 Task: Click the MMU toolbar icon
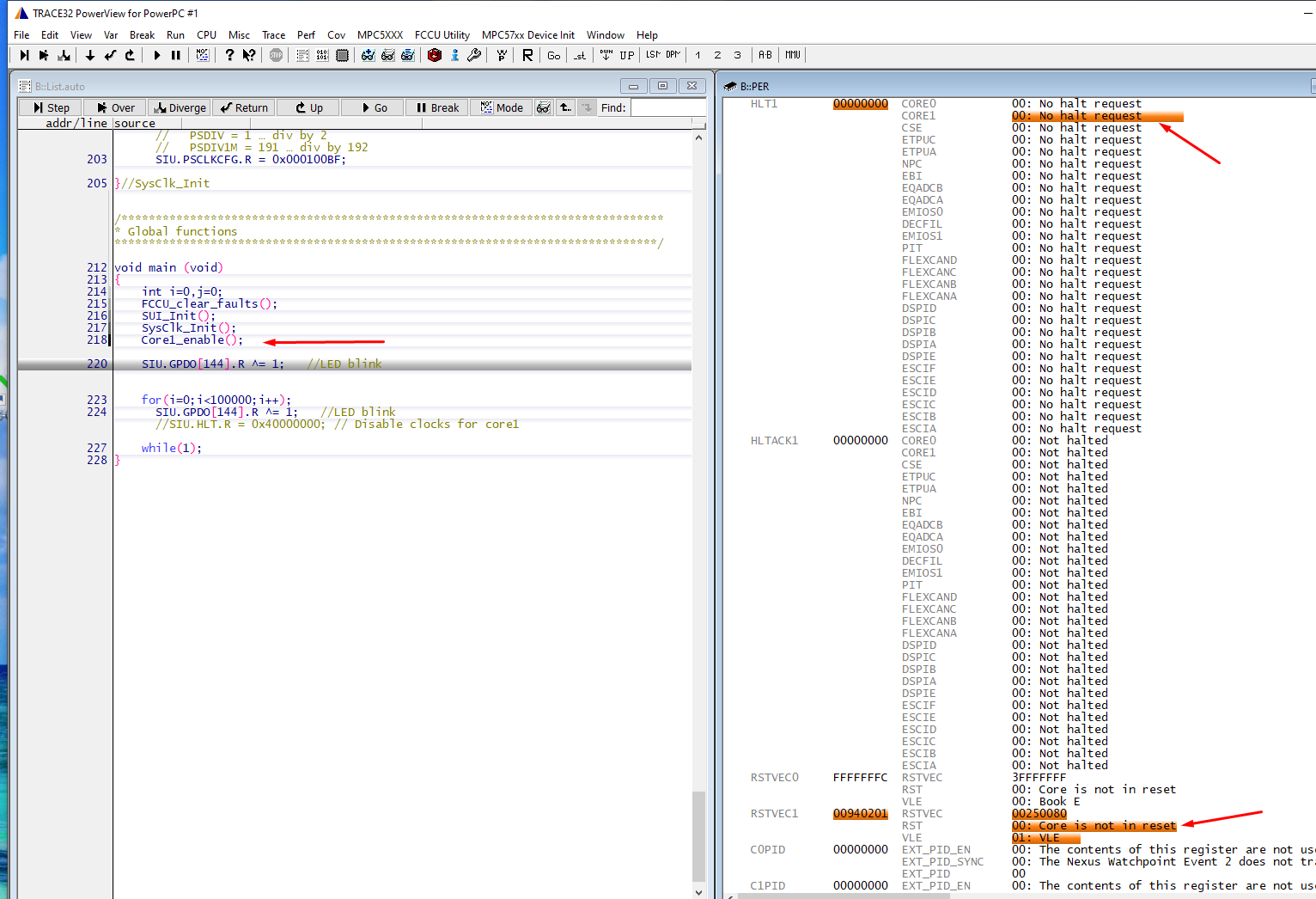click(792, 55)
